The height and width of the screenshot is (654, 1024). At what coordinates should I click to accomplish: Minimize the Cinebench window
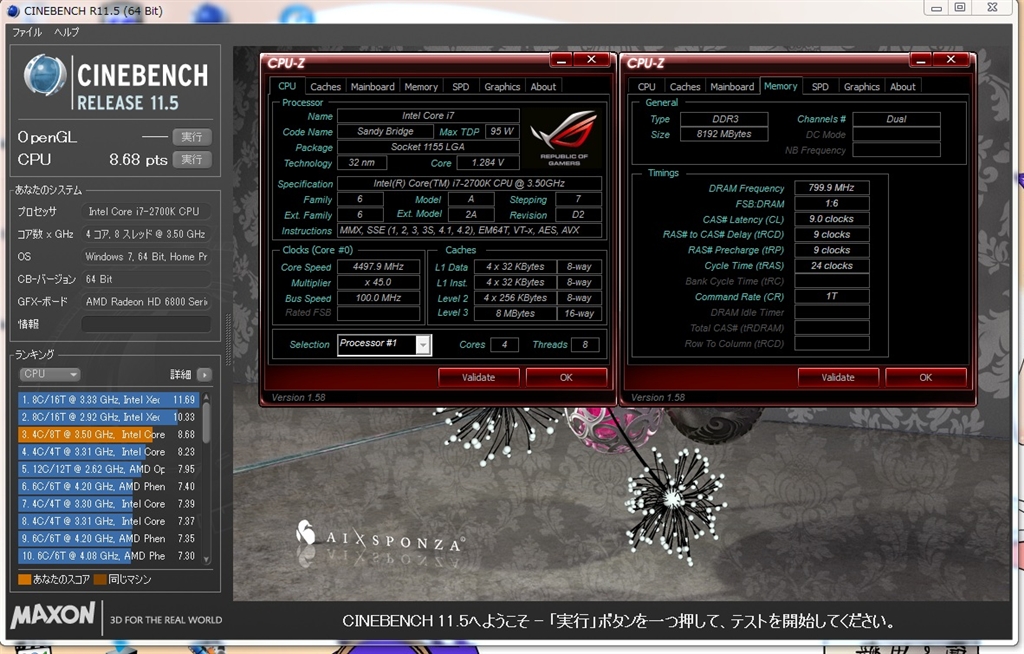pyautogui.click(x=936, y=8)
